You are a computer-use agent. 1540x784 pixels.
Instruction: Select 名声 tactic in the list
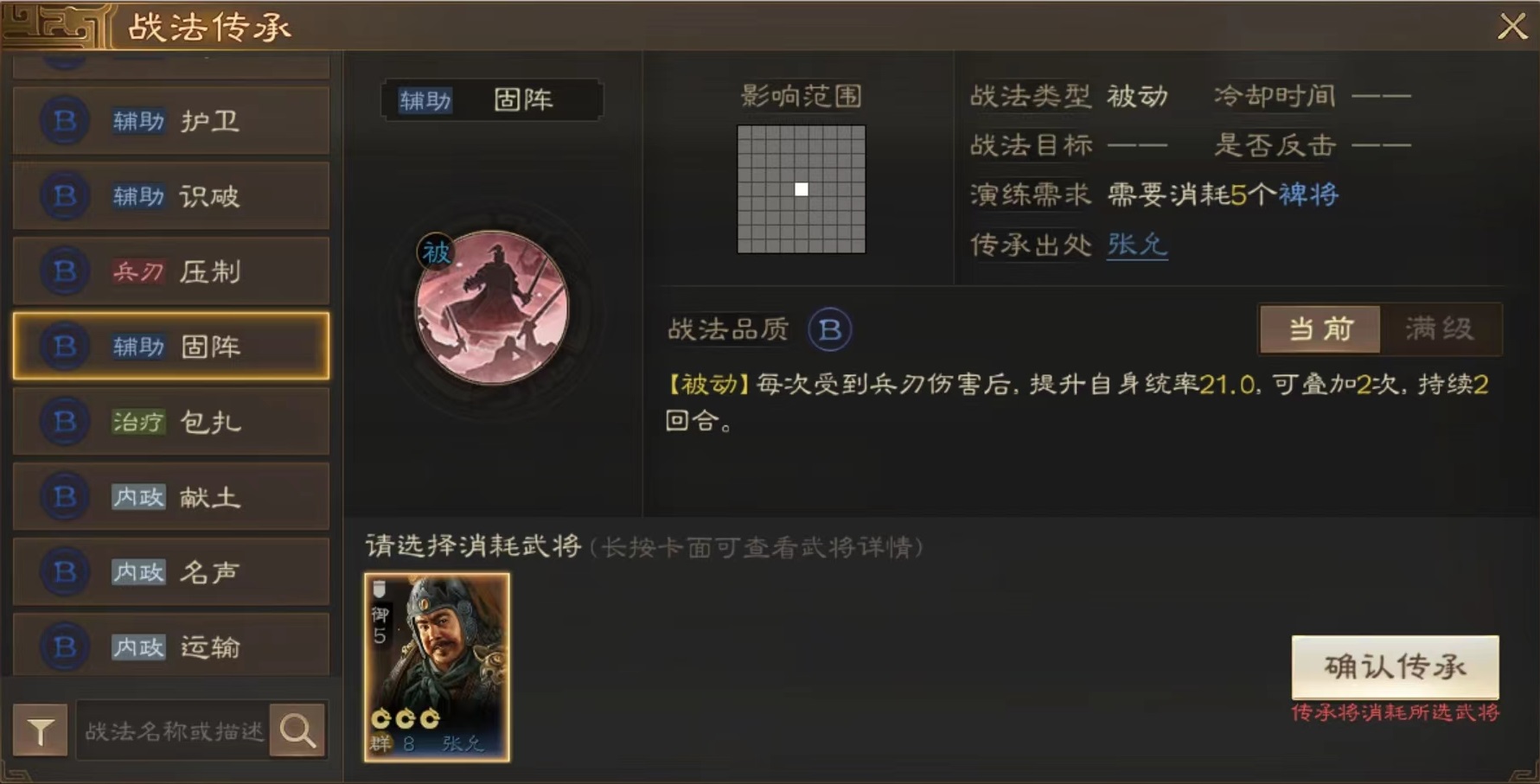pos(171,572)
